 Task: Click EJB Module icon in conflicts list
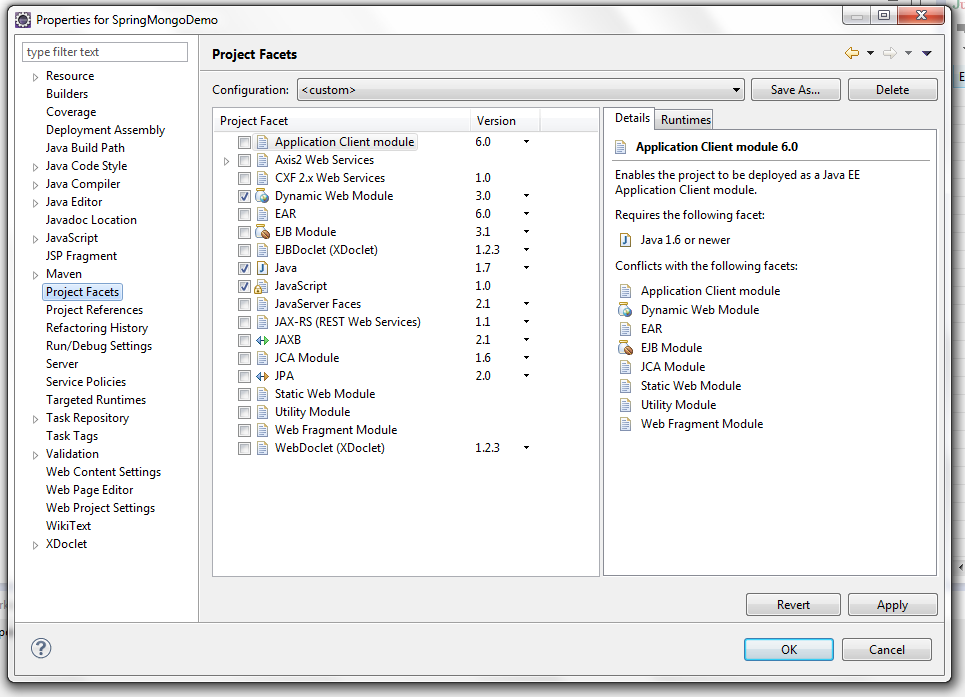click(x=625, y=348)
